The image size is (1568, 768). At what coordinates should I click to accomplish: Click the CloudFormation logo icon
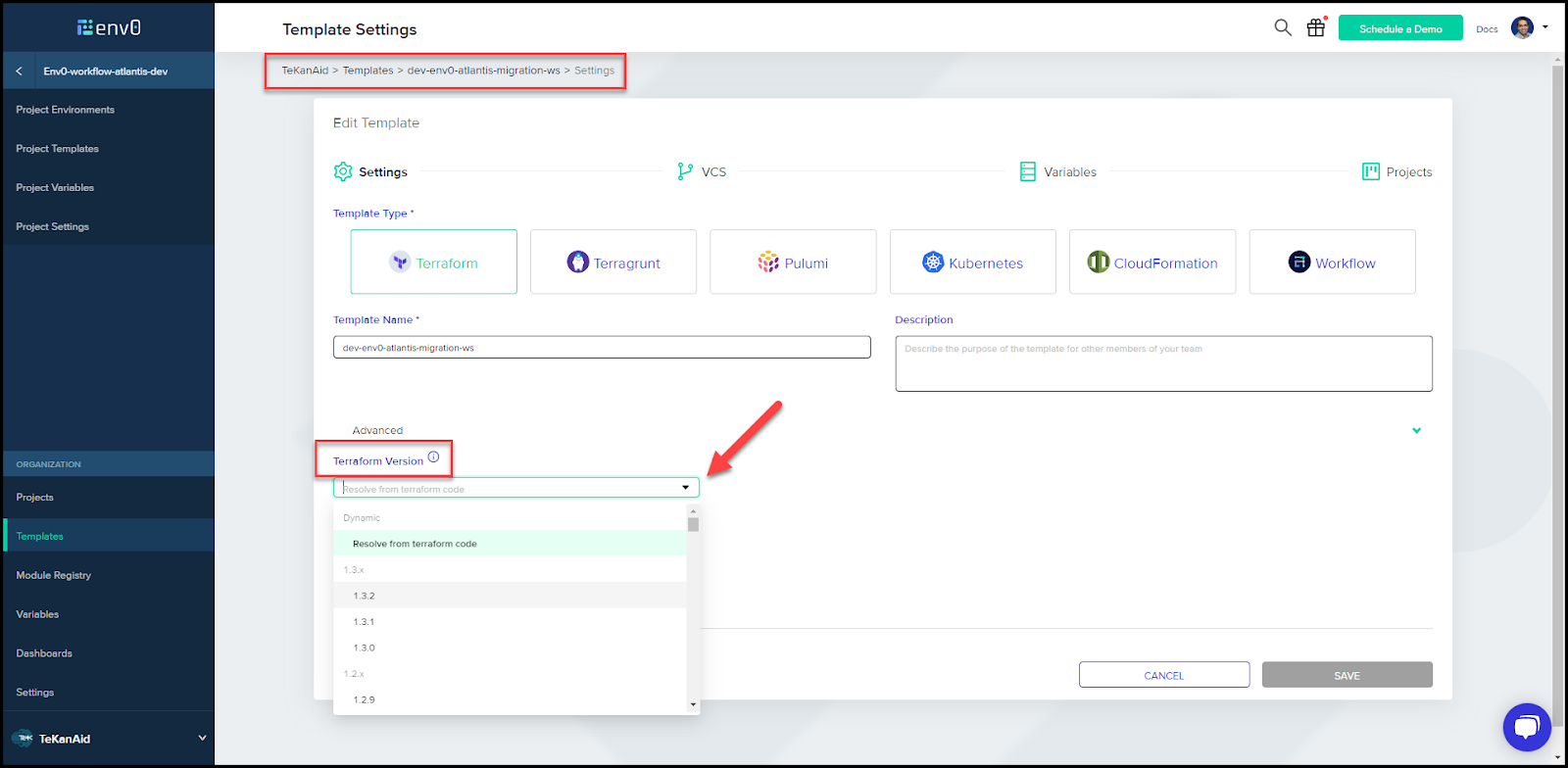[x=1099, y=262]
